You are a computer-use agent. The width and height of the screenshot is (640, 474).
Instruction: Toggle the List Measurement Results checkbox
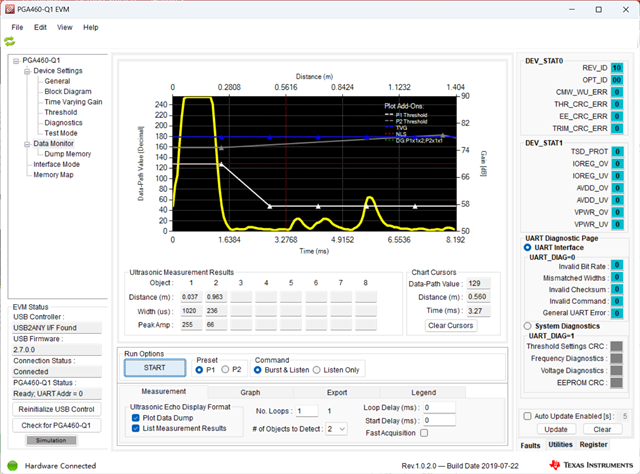point(136,428)
